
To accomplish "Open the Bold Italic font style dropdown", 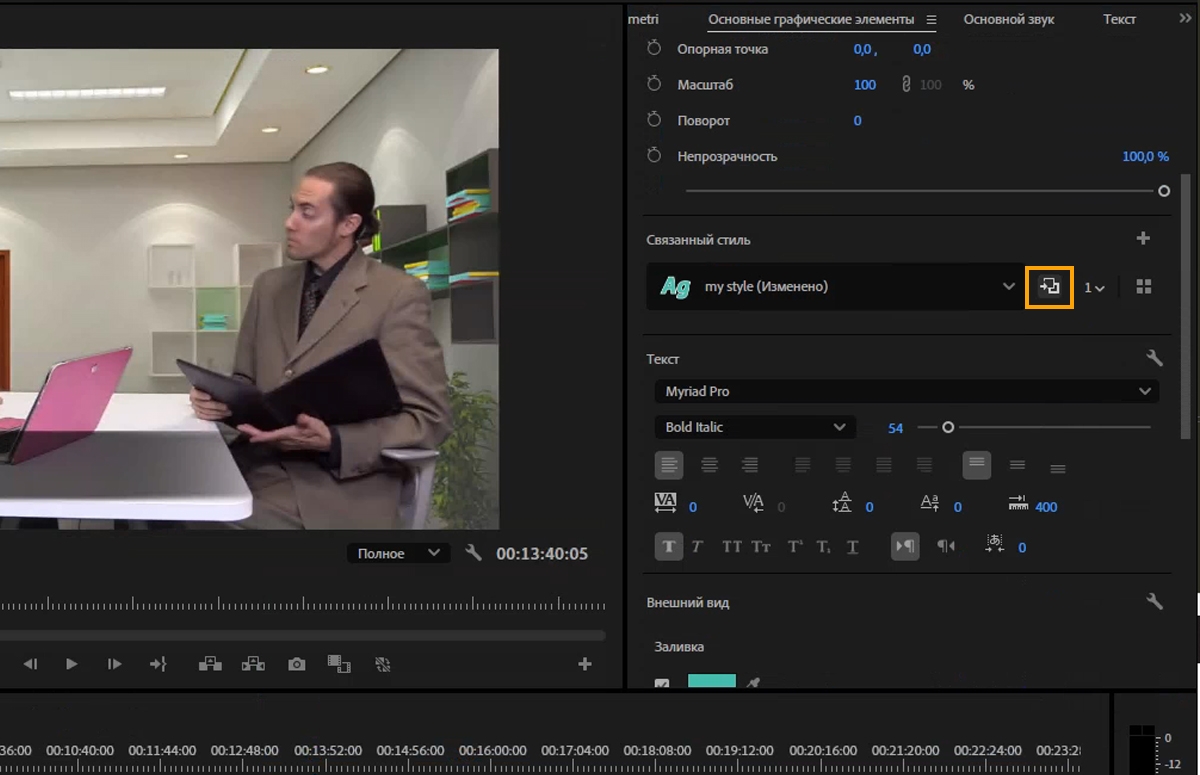I will (x=755, y=427).
